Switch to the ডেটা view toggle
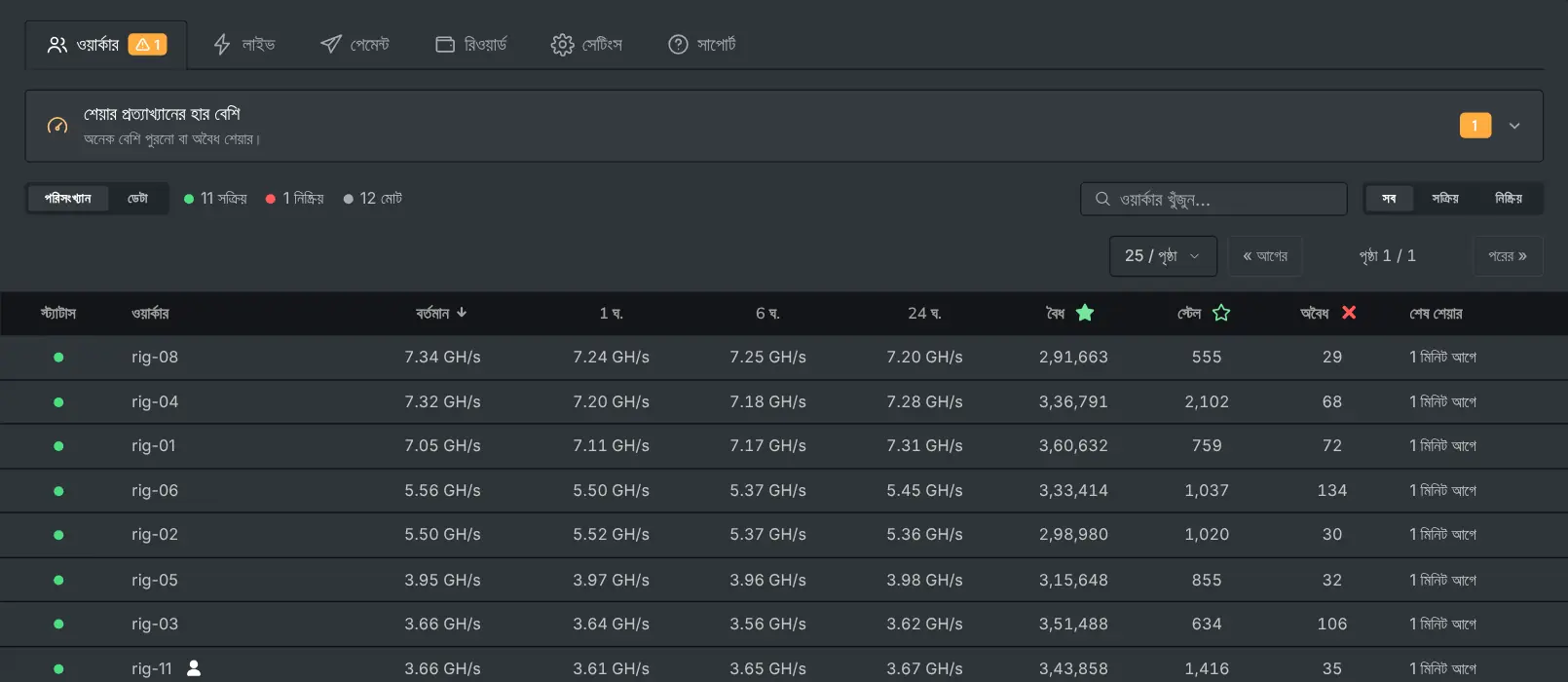 coord(137,199)
